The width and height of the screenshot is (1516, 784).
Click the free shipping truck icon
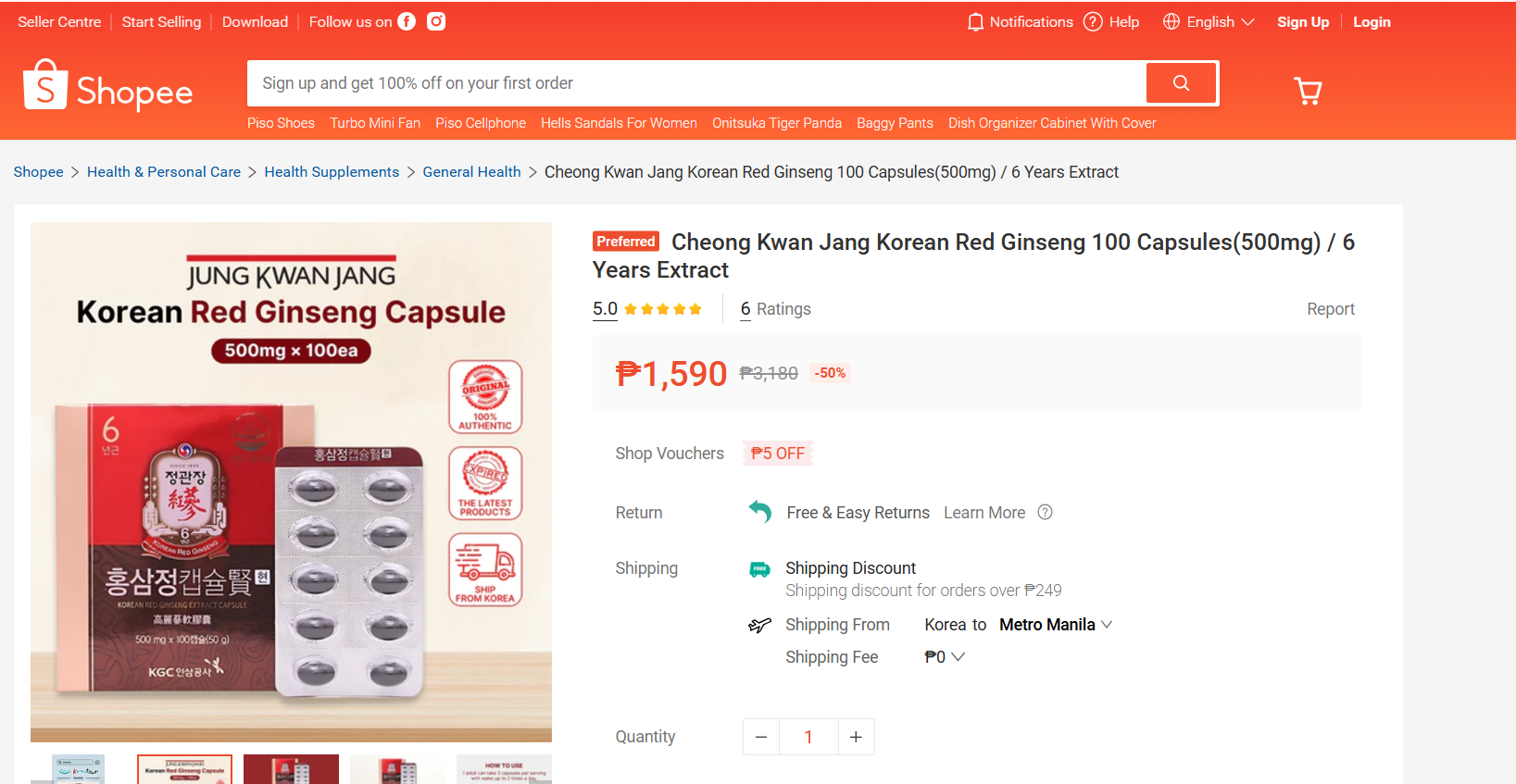point(759,569)
